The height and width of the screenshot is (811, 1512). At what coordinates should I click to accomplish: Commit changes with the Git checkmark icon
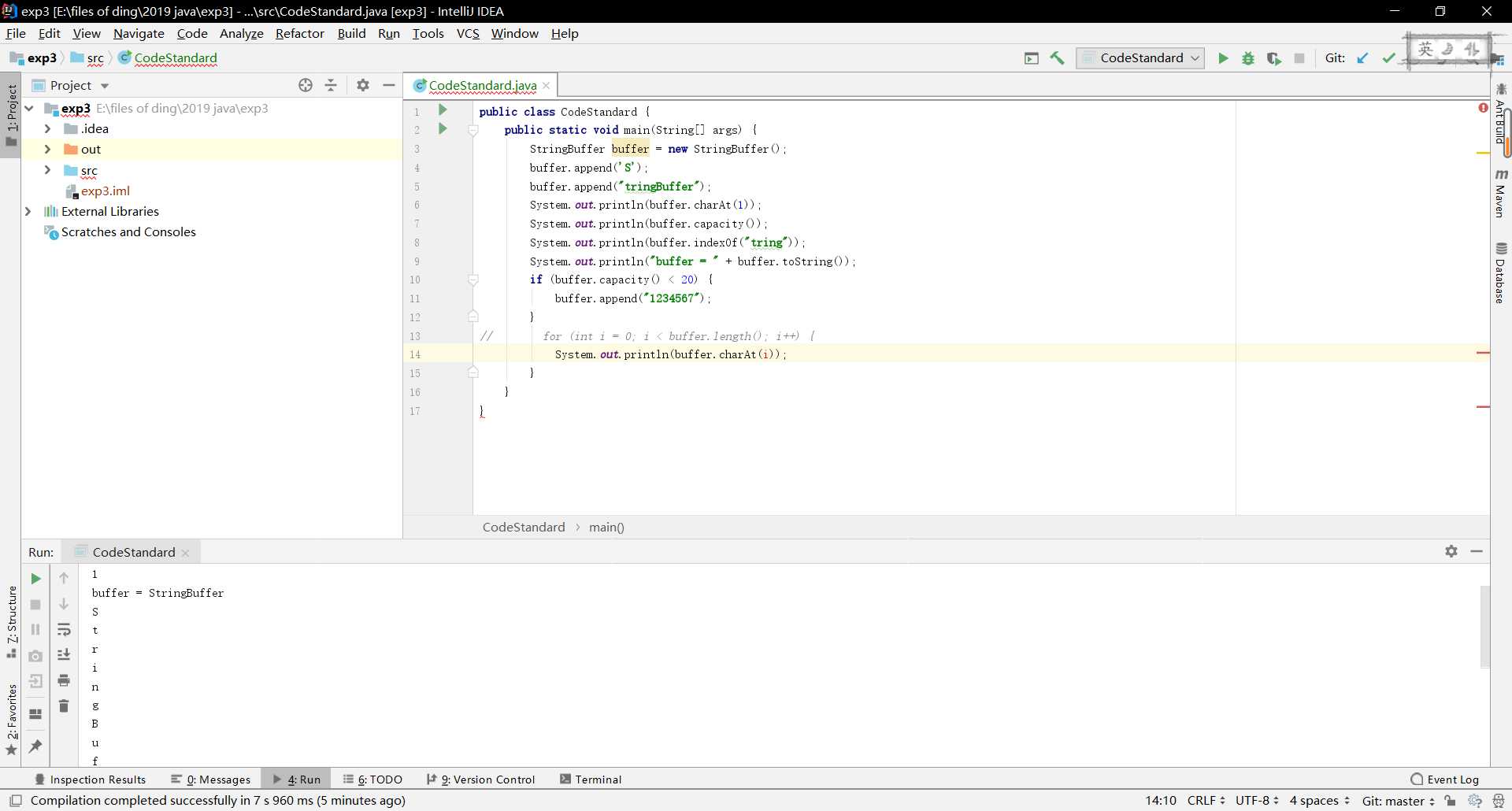(1388, 58)
